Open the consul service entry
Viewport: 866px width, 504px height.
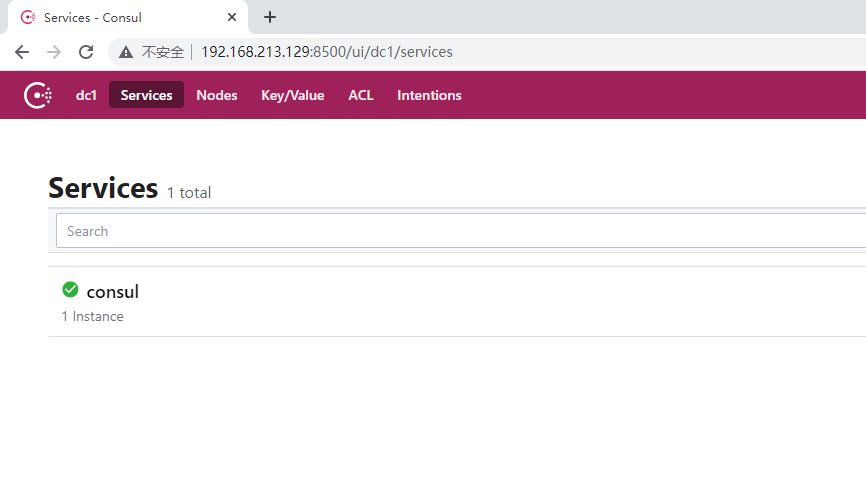coord(113,291)
